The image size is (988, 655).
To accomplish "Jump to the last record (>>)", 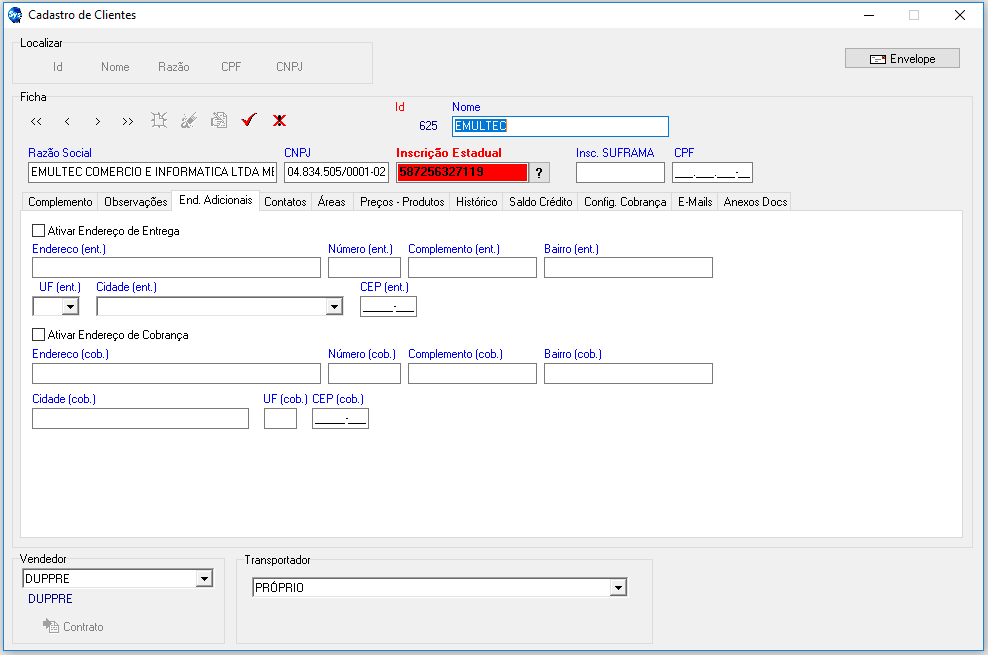I will (x=128, y=121).
